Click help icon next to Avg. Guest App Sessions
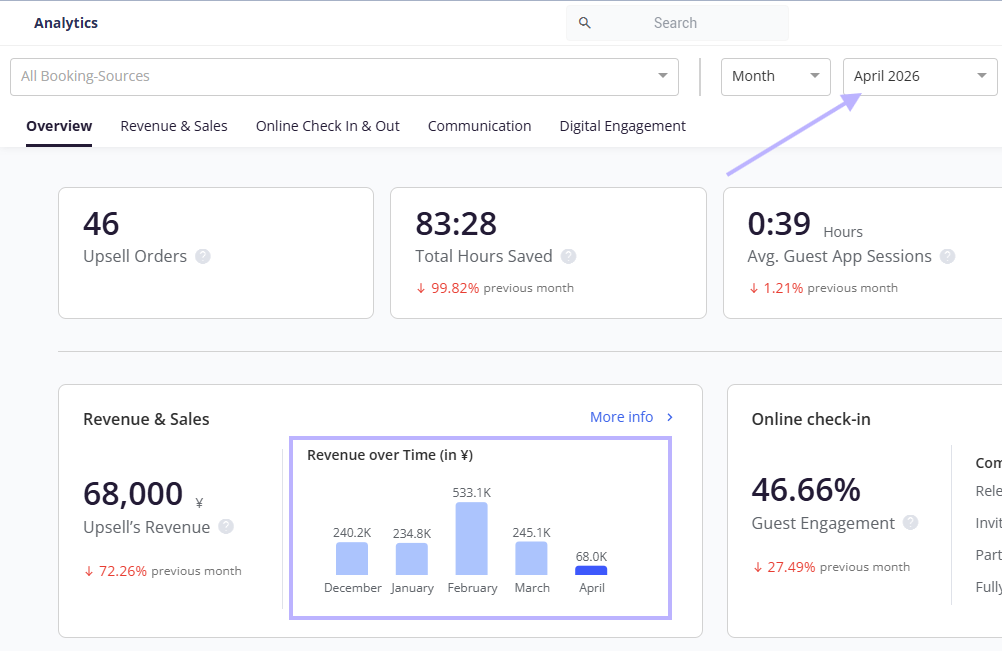 point(948,256)
